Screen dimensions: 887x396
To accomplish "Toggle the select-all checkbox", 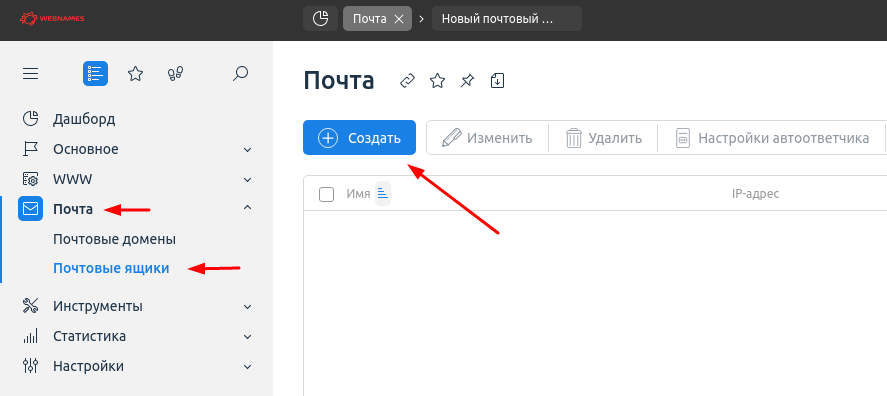I will [326, 195].
